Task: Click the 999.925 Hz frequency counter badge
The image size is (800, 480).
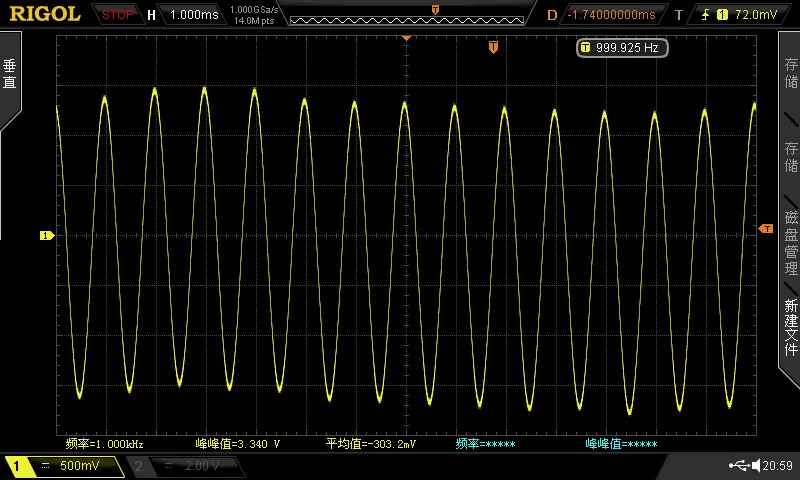Action: (x=622, y=47)
